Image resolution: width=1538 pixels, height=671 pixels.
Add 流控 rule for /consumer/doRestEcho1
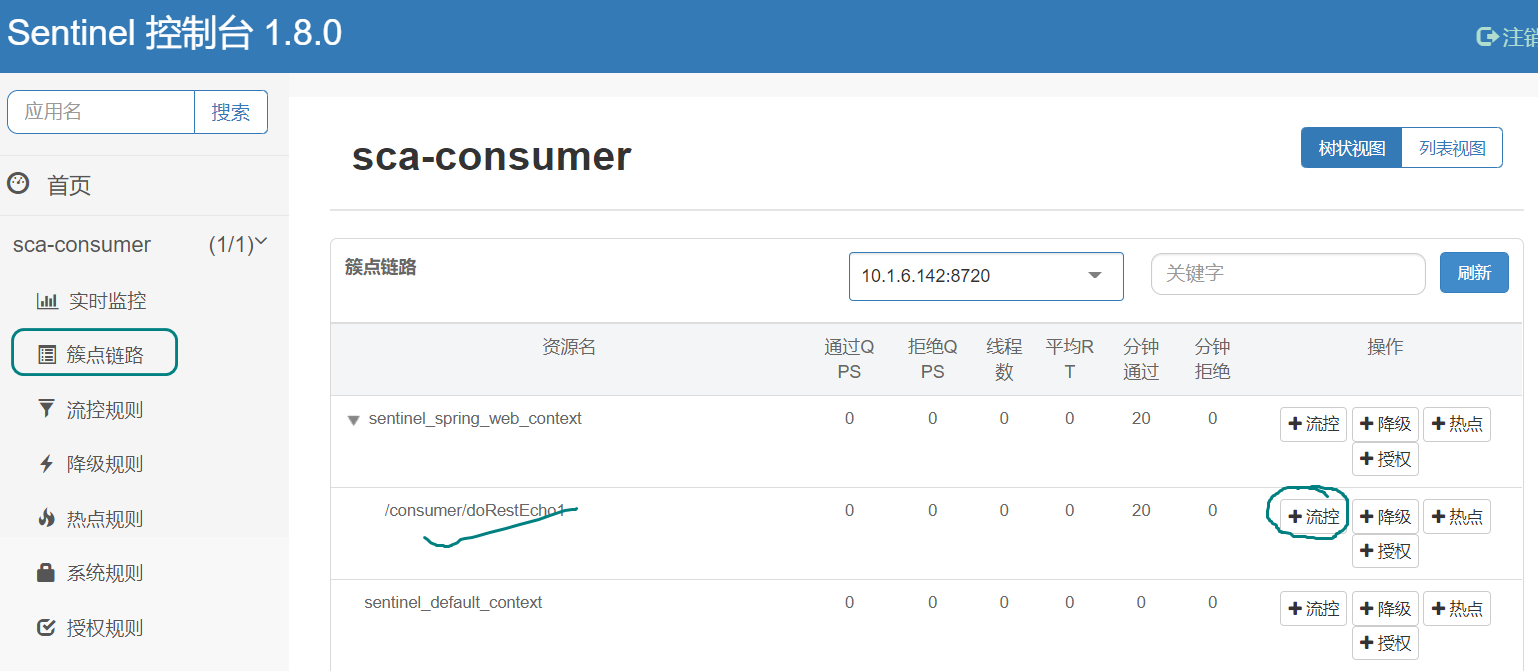[1313, 516]
